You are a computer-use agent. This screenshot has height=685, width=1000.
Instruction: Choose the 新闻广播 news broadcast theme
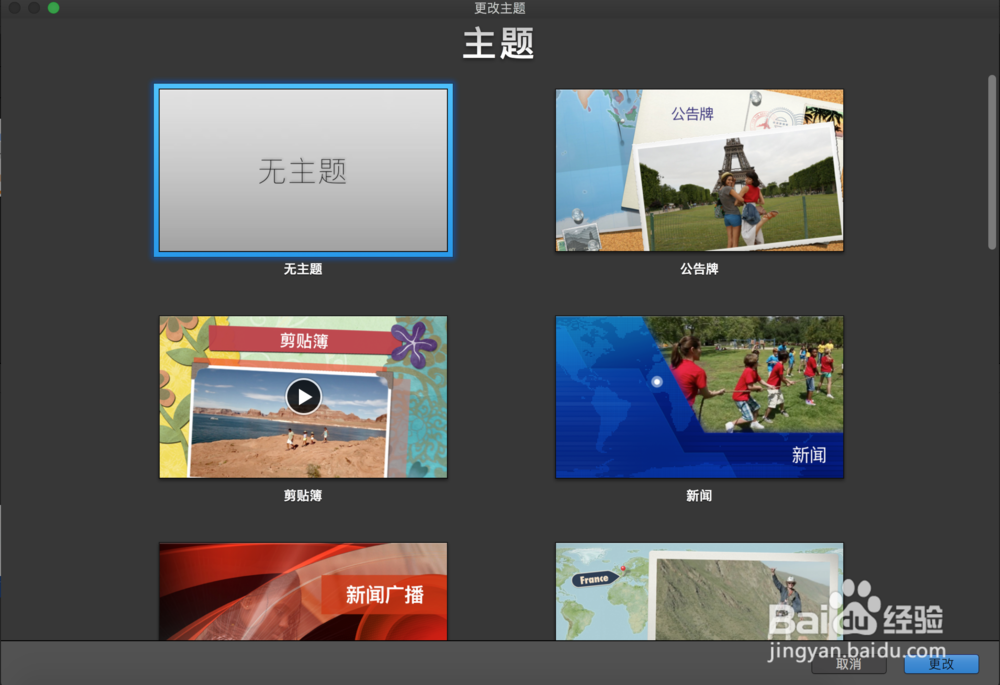(303, 590)
